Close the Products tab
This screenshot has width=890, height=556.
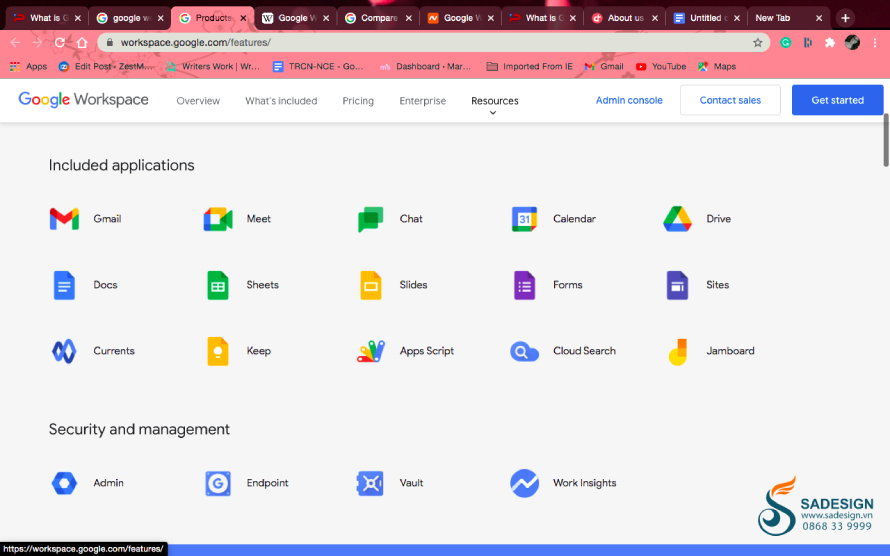[243, 18]
